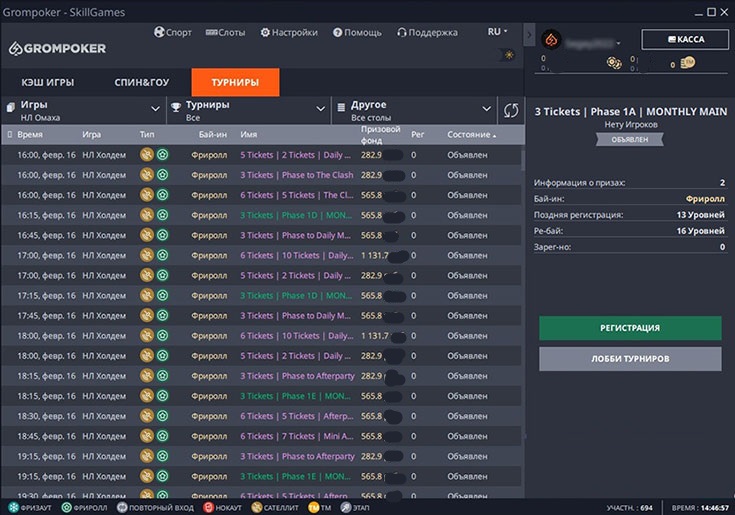Click the участн. 694 counter
The image size is (735, 515).
[x=630, y=508]
